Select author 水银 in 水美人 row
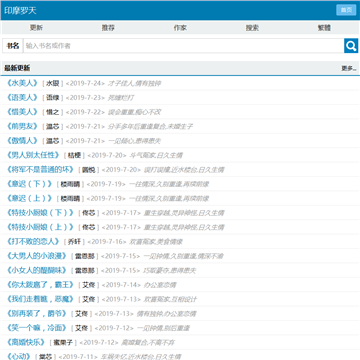 pos(53,83)
